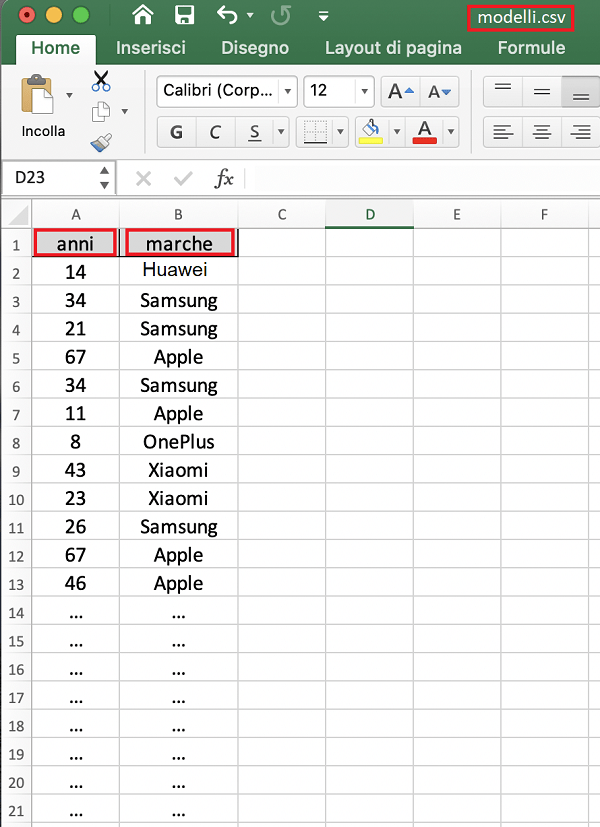This screenshot has width=600, height=827.
Task: Select the cell containing 26
Action: click(75, 526)
